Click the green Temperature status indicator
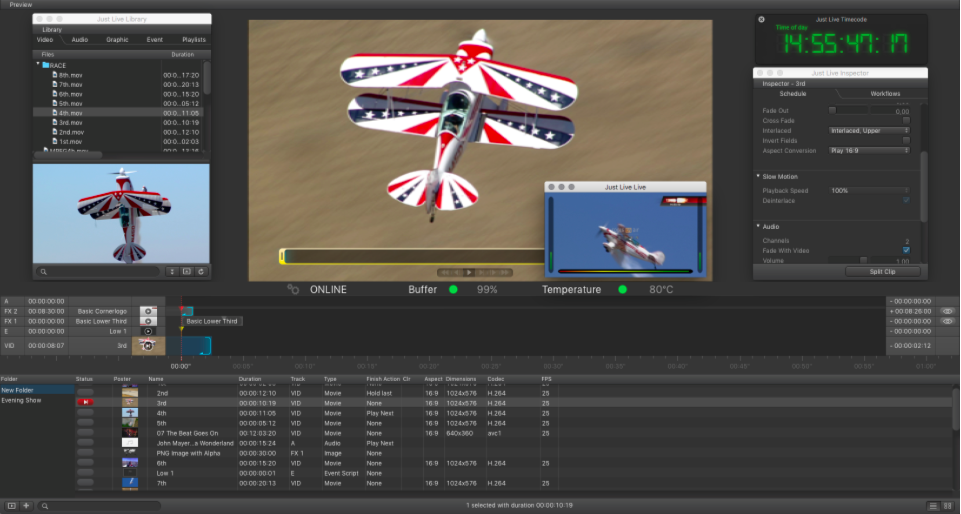The width and height of the screenshot is (961, 514). click(x=623, y=290)
